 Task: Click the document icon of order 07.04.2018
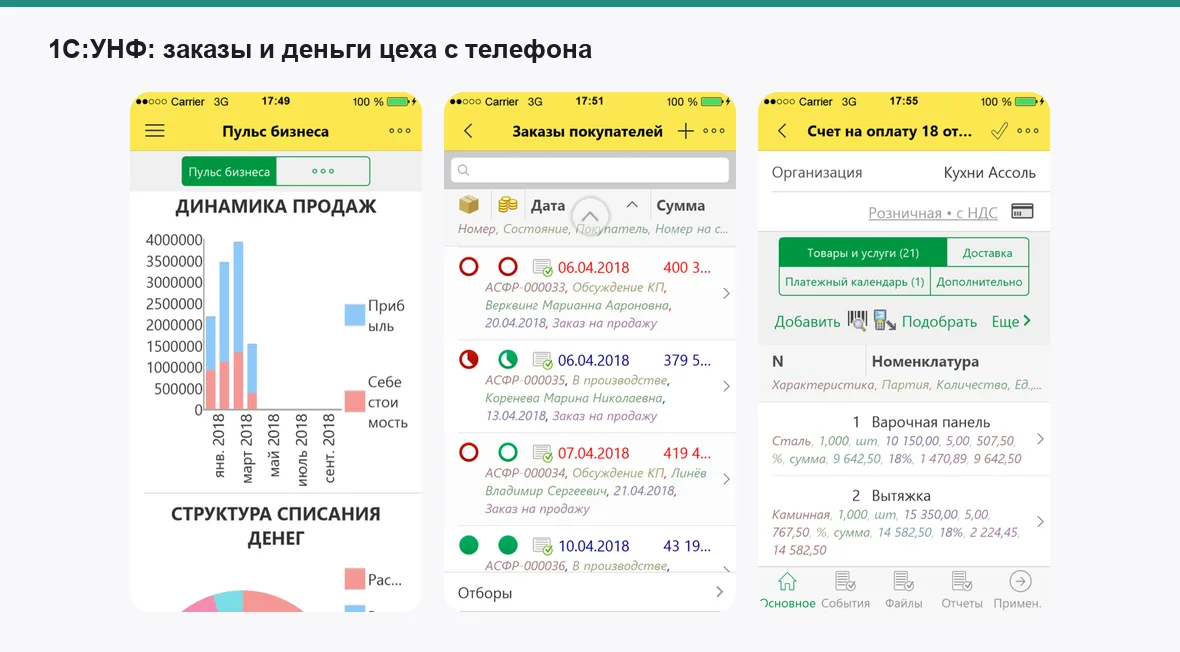click(543, 452)
